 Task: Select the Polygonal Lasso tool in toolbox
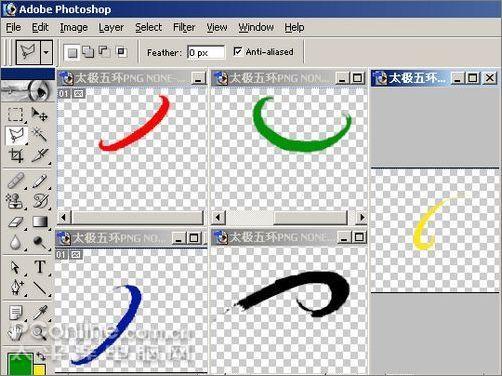coord(16,135)
